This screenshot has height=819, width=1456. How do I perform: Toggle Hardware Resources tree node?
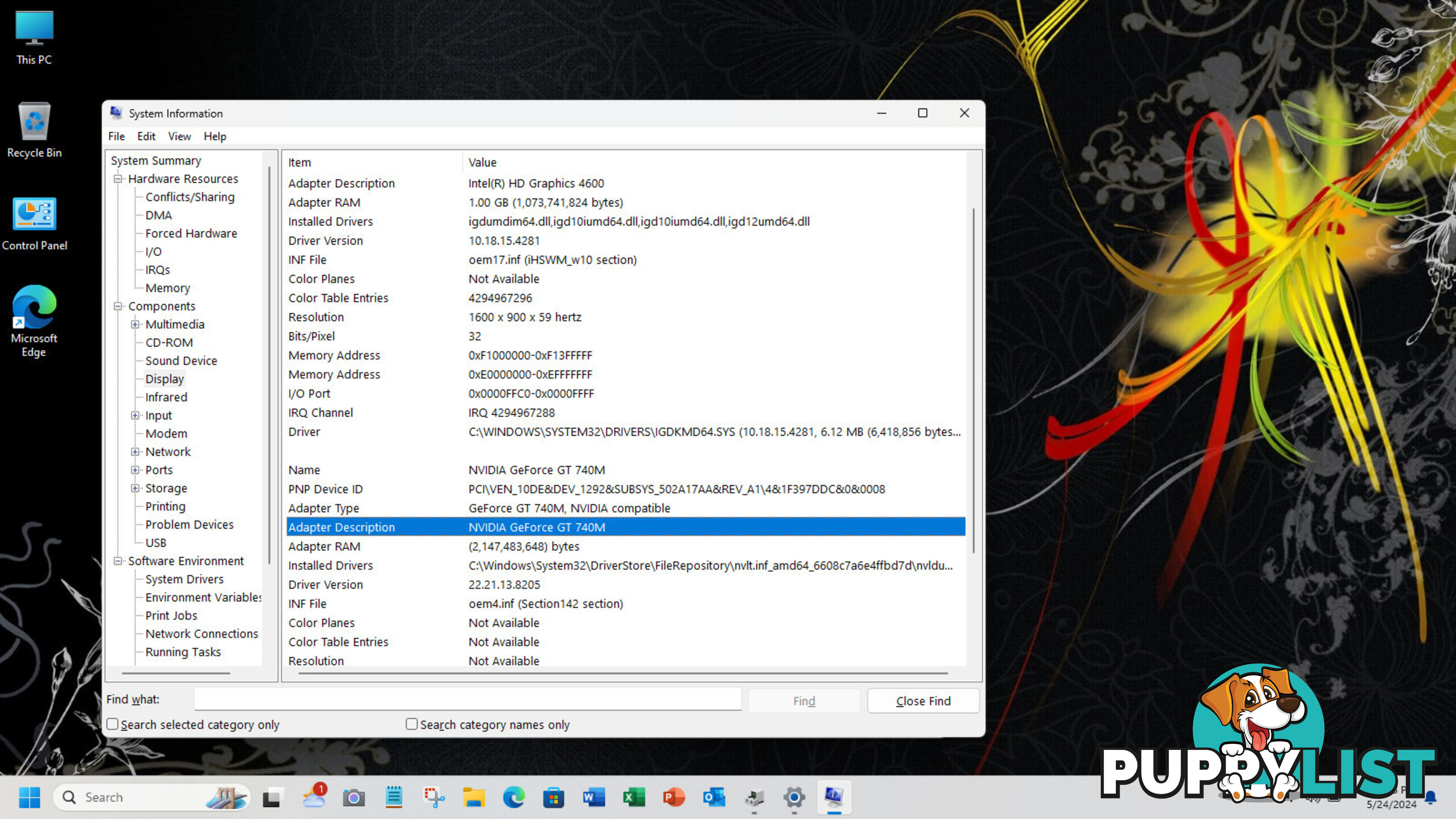118,178
